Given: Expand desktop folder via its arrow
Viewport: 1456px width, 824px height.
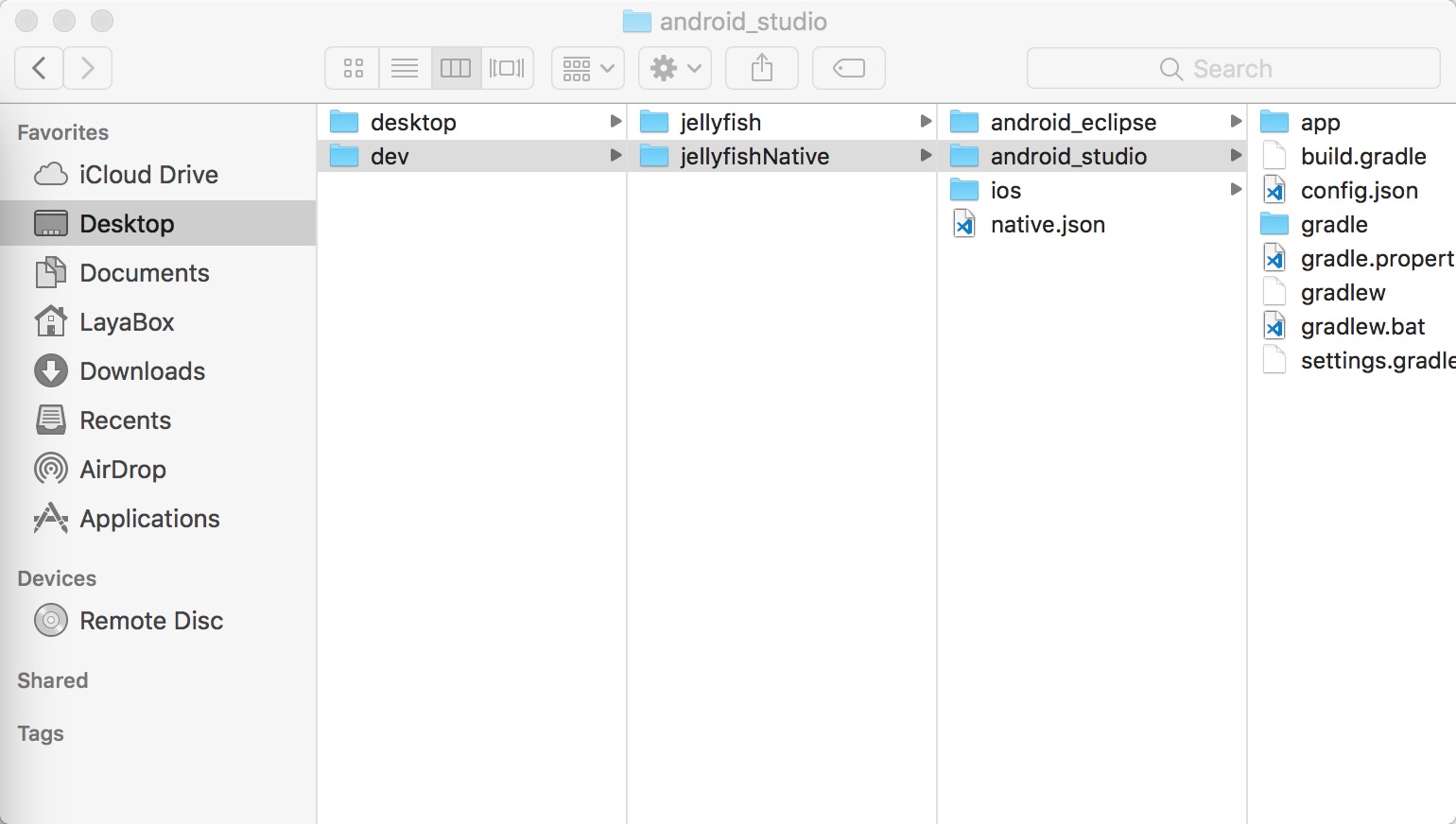Looking at the screenshot, I should [x=615, y=121].
